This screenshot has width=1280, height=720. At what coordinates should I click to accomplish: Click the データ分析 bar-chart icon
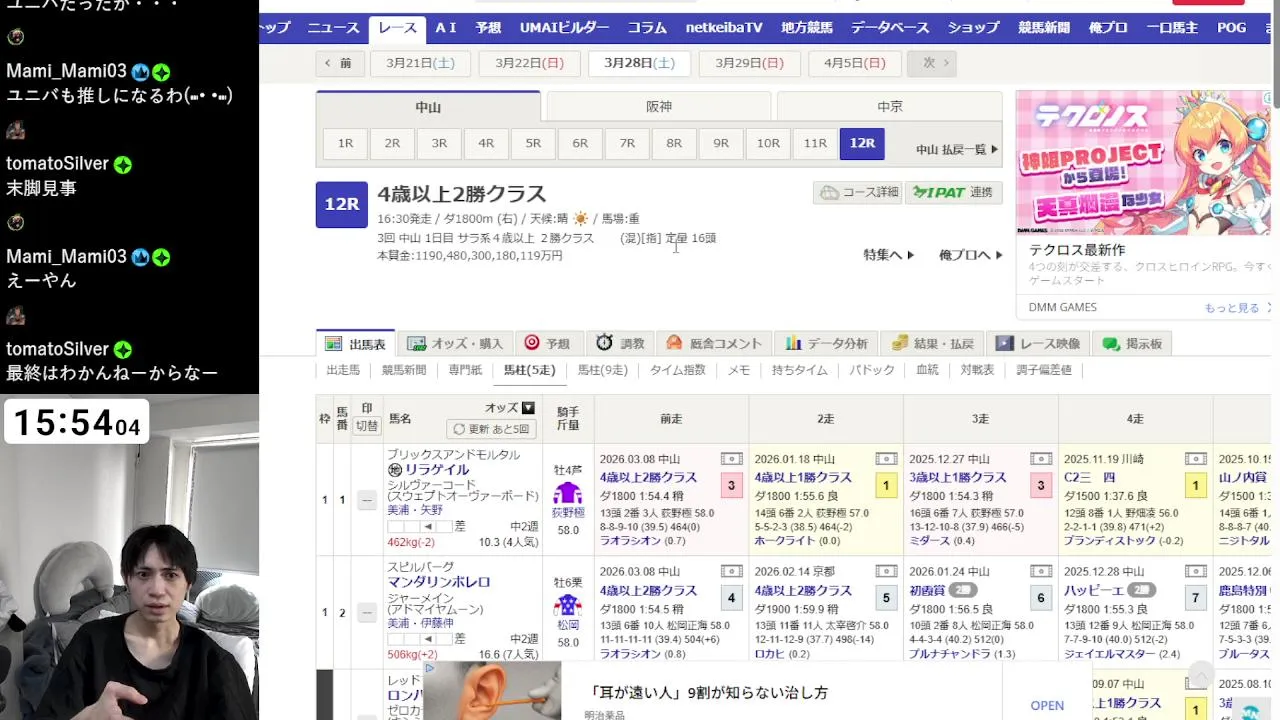[x=793, y=343]
